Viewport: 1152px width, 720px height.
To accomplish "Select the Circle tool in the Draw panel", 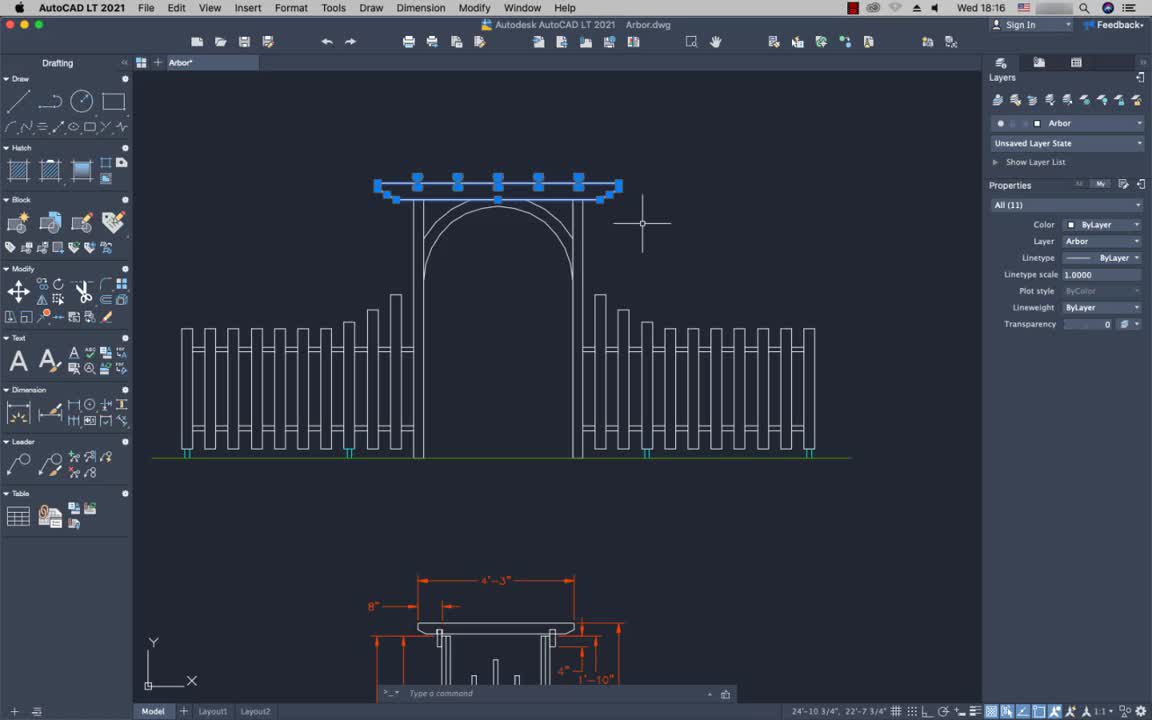I will 82,101.
